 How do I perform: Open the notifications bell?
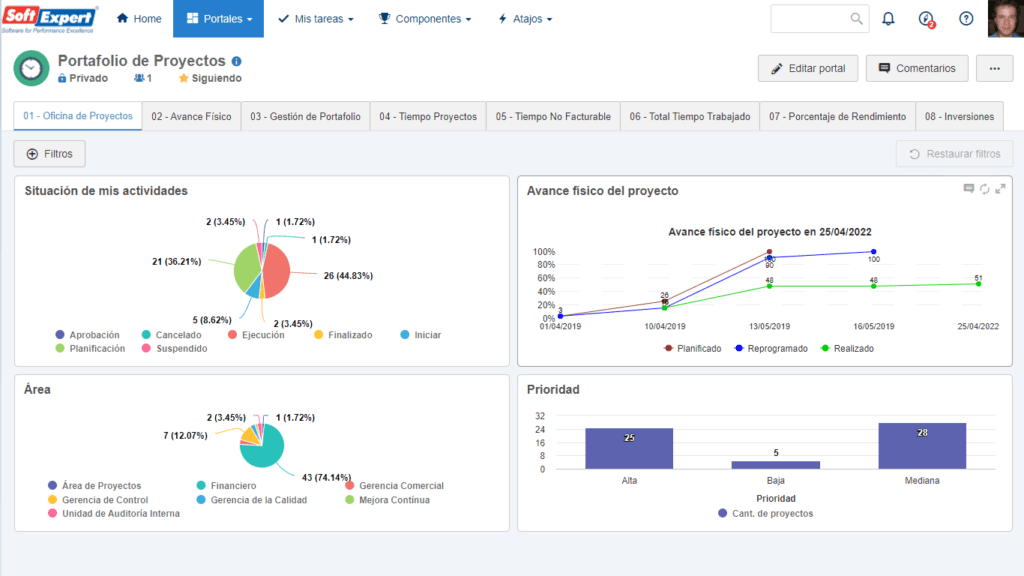[x=888, y=19]
